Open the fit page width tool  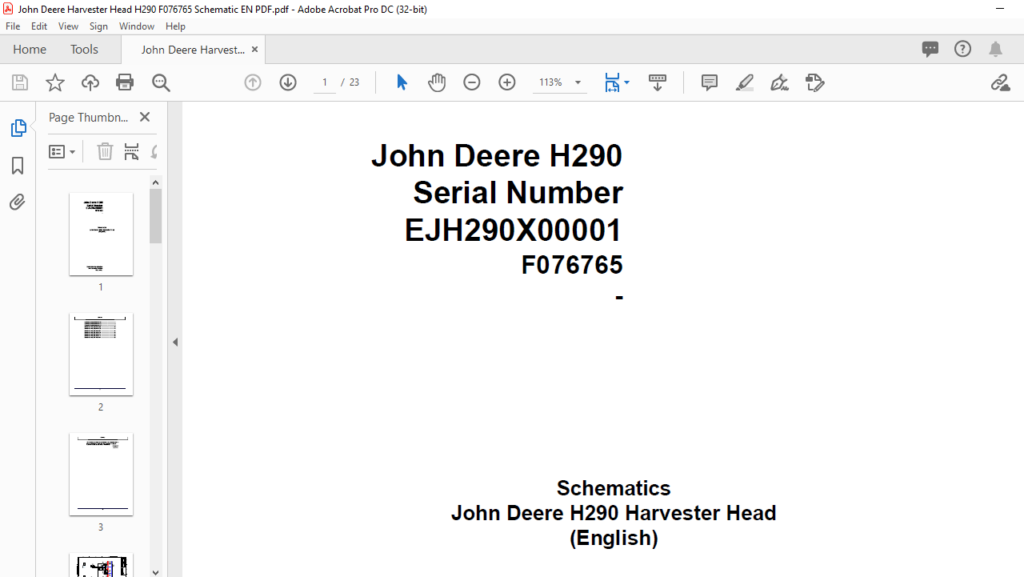(611, 82)
